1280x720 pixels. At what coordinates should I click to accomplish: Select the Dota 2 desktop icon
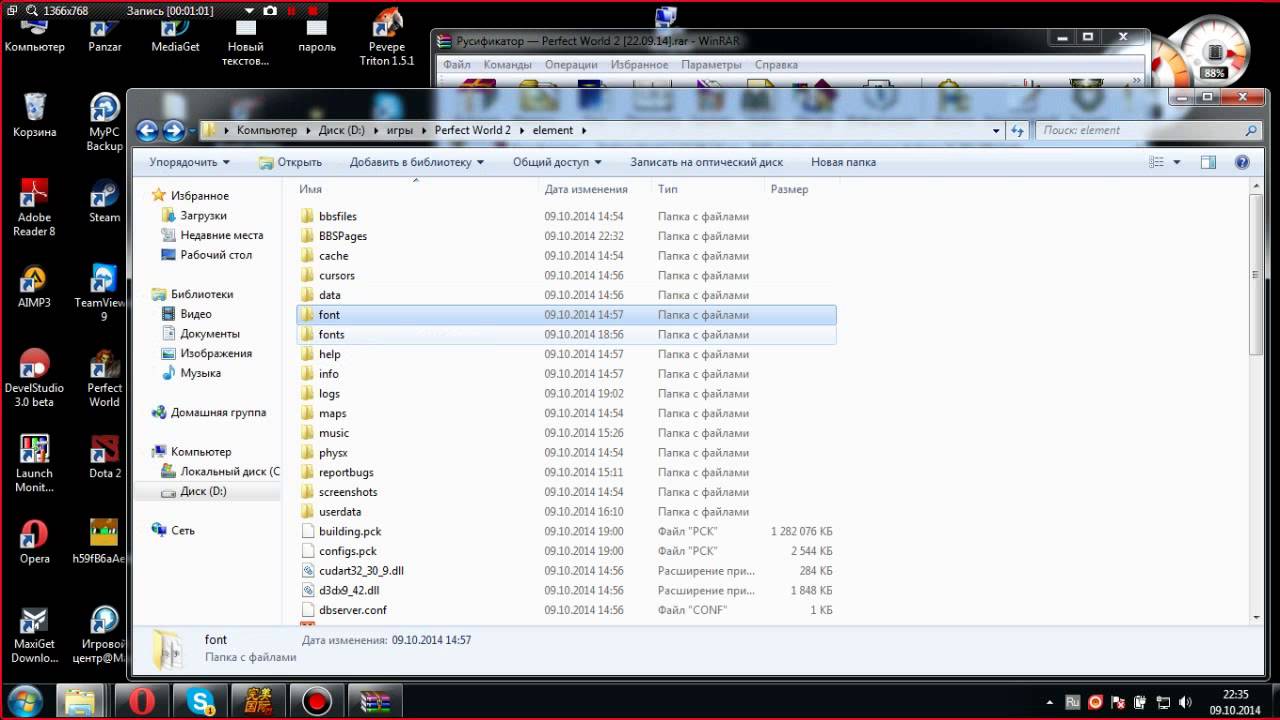pos(104,456)
